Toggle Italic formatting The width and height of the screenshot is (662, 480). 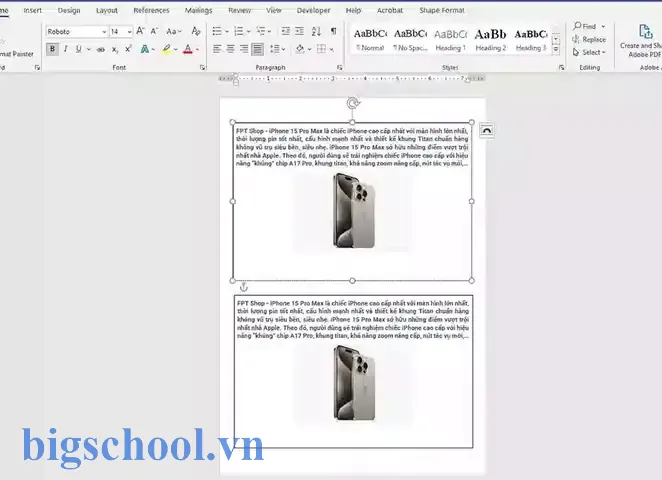click(x=65, y=49)
